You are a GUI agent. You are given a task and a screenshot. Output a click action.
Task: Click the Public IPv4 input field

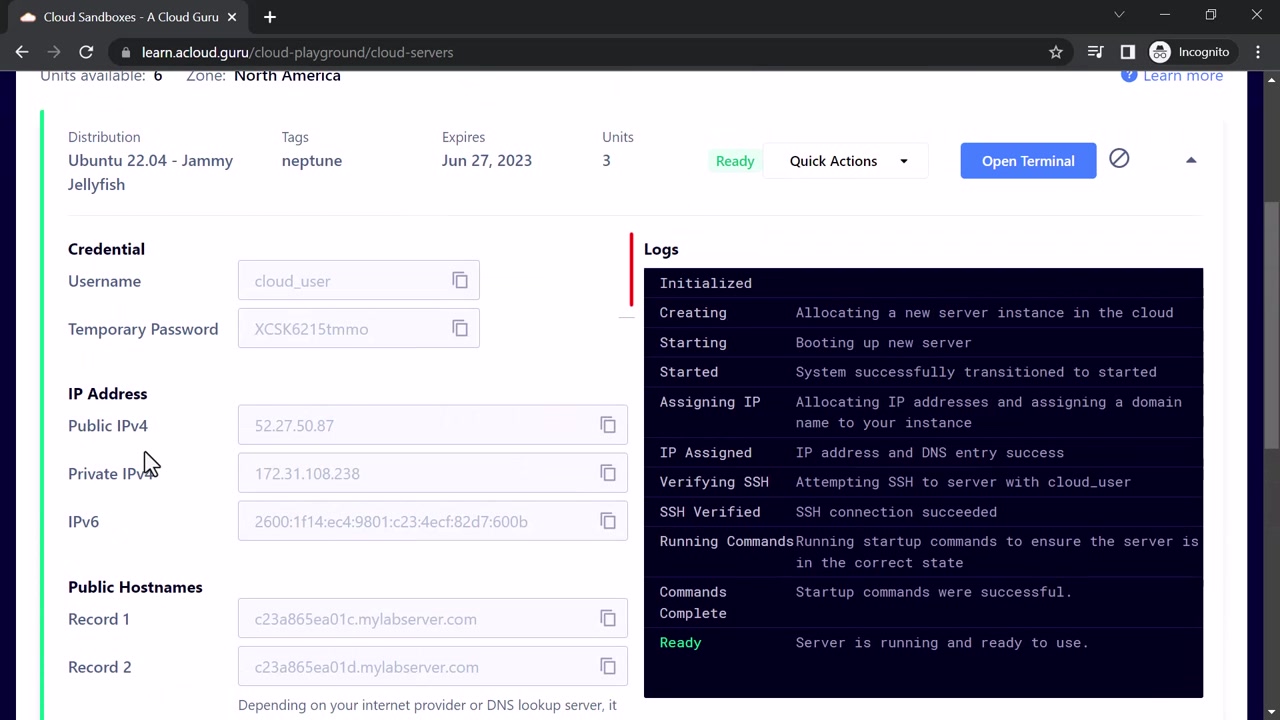click(432, 425)
